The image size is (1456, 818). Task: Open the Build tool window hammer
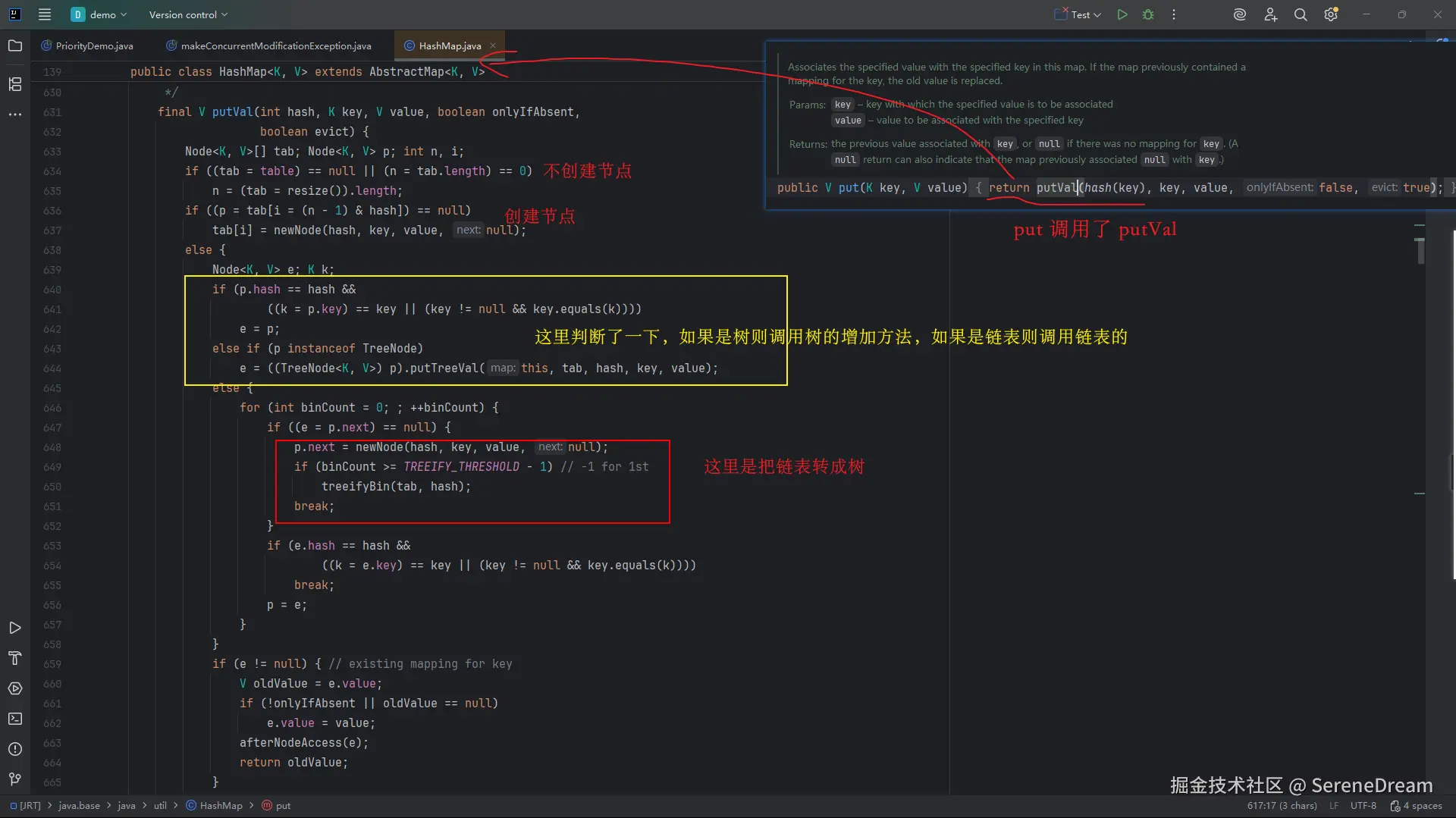15,658
